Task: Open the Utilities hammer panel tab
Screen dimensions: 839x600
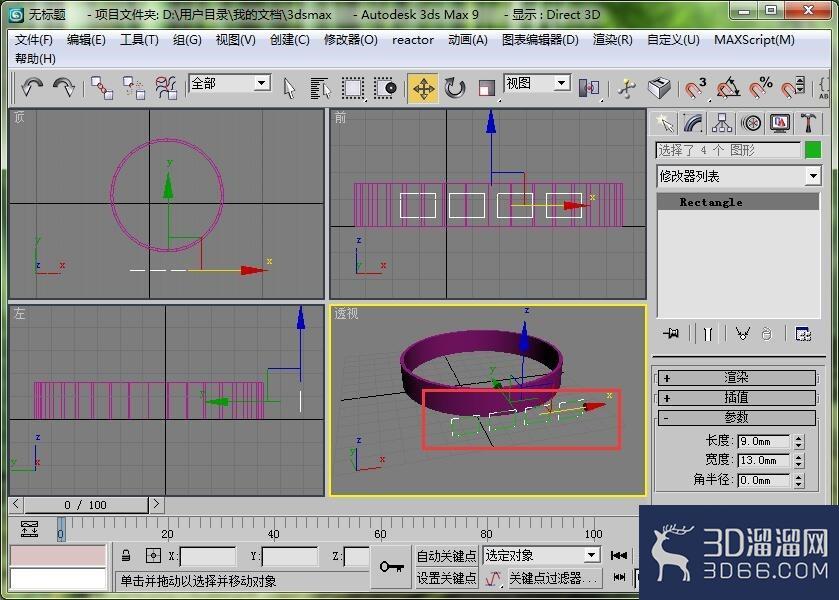Action: (x=809, y=124)
